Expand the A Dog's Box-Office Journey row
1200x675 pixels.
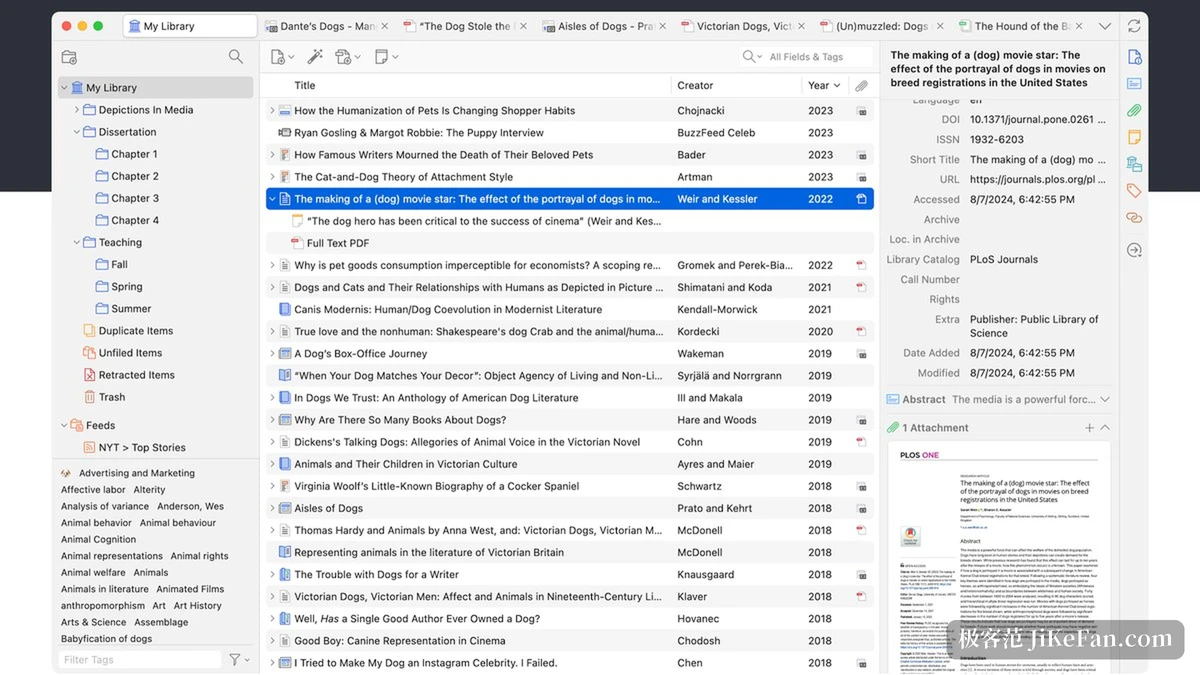272,353
